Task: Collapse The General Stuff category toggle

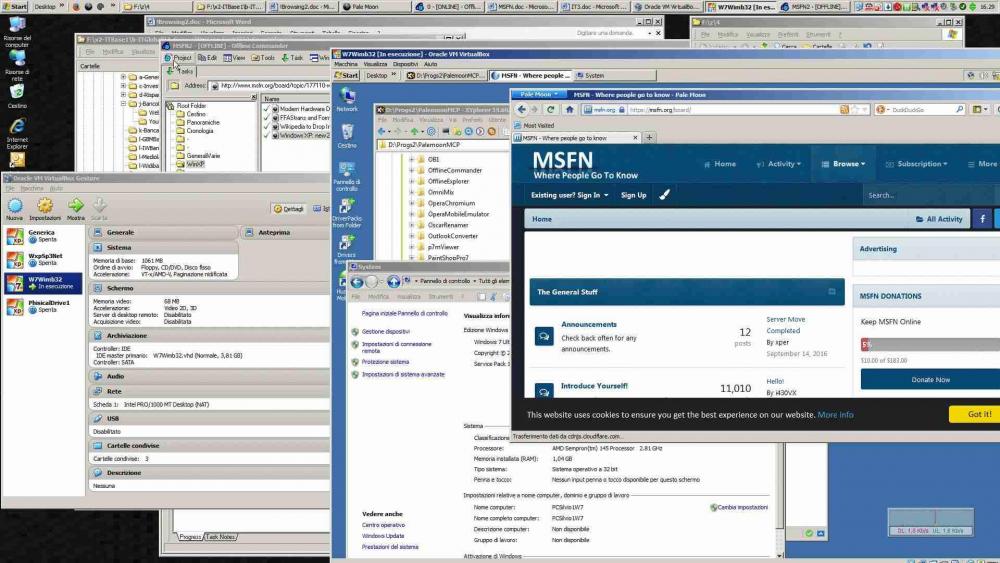Action: (x=832, y=292)
